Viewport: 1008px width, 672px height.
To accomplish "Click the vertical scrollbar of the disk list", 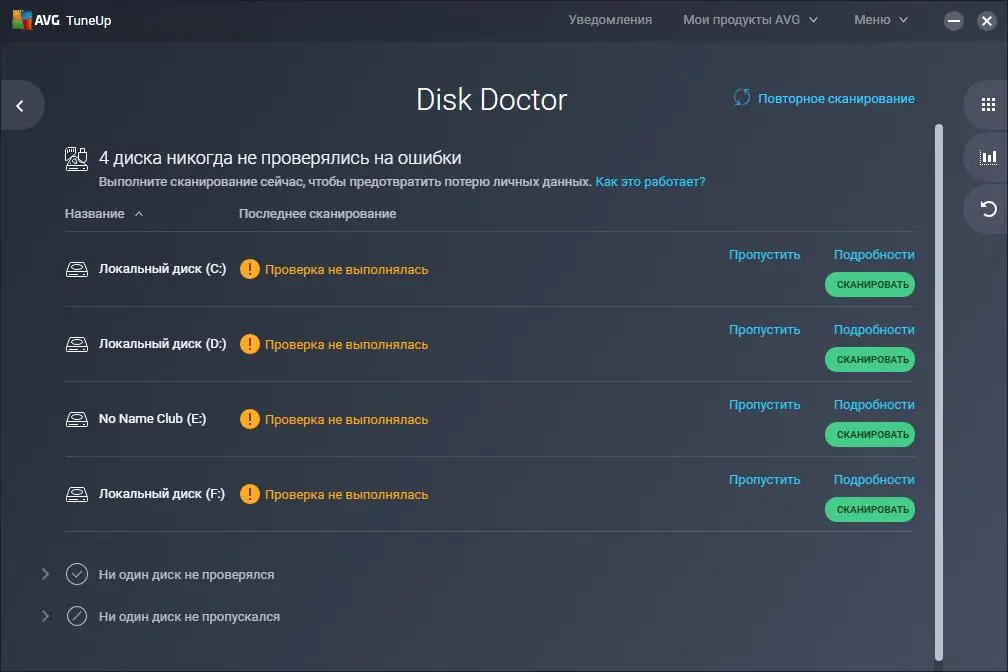I will point(939,392).
